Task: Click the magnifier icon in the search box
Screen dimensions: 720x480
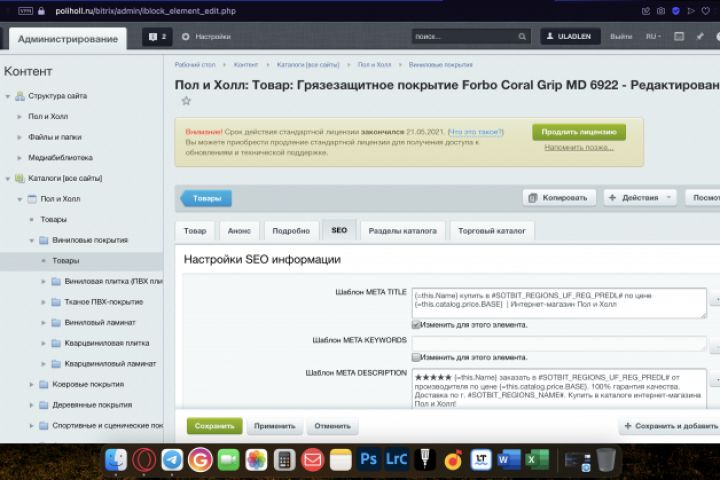Action: tap(522, 37)
